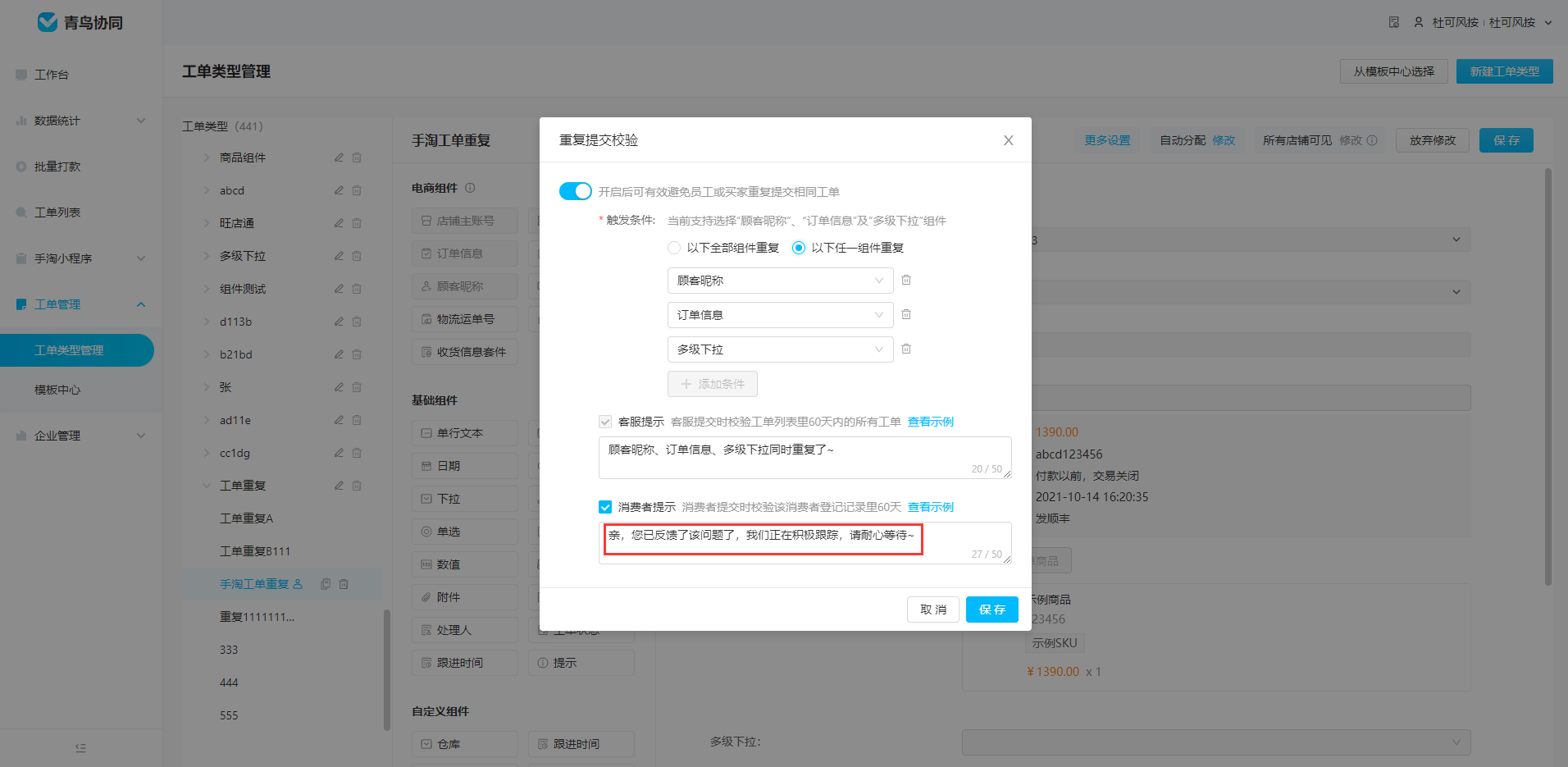Select 工单重复A in the tree
Image resolution: width=1568 pixels, height=767 pixels.
tap(246, 518)
